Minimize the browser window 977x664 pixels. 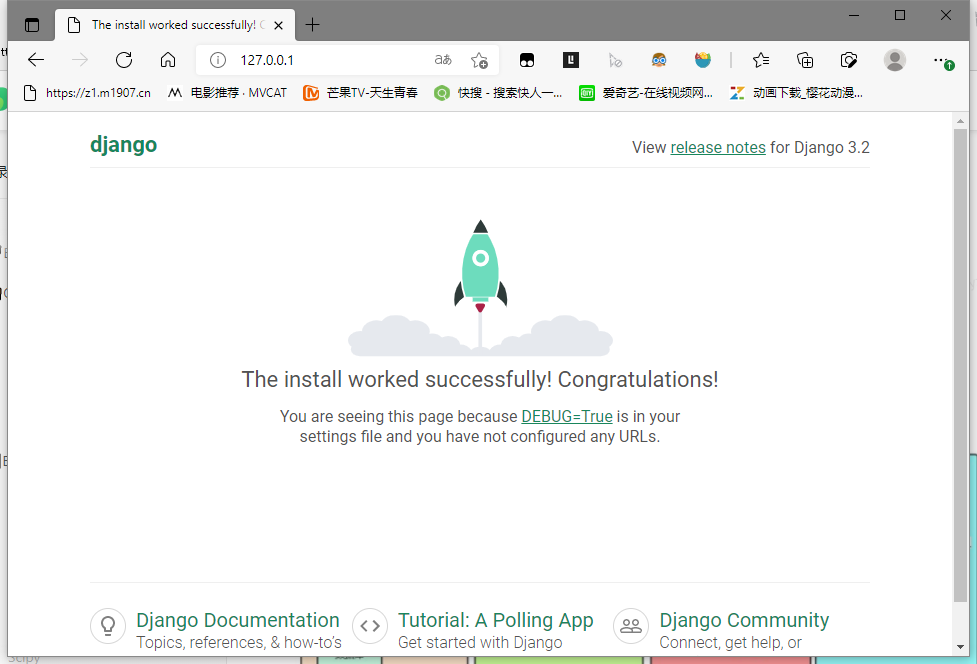click(x=854, y=15)
